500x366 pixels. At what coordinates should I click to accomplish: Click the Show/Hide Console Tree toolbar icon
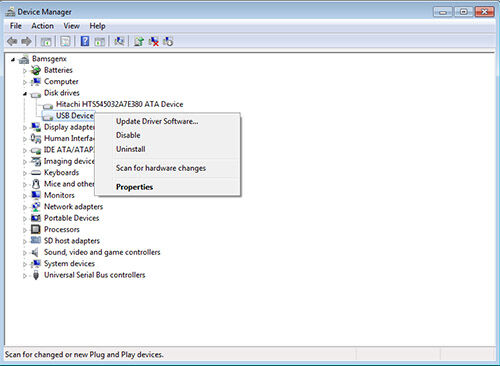[x=46, y=42]
